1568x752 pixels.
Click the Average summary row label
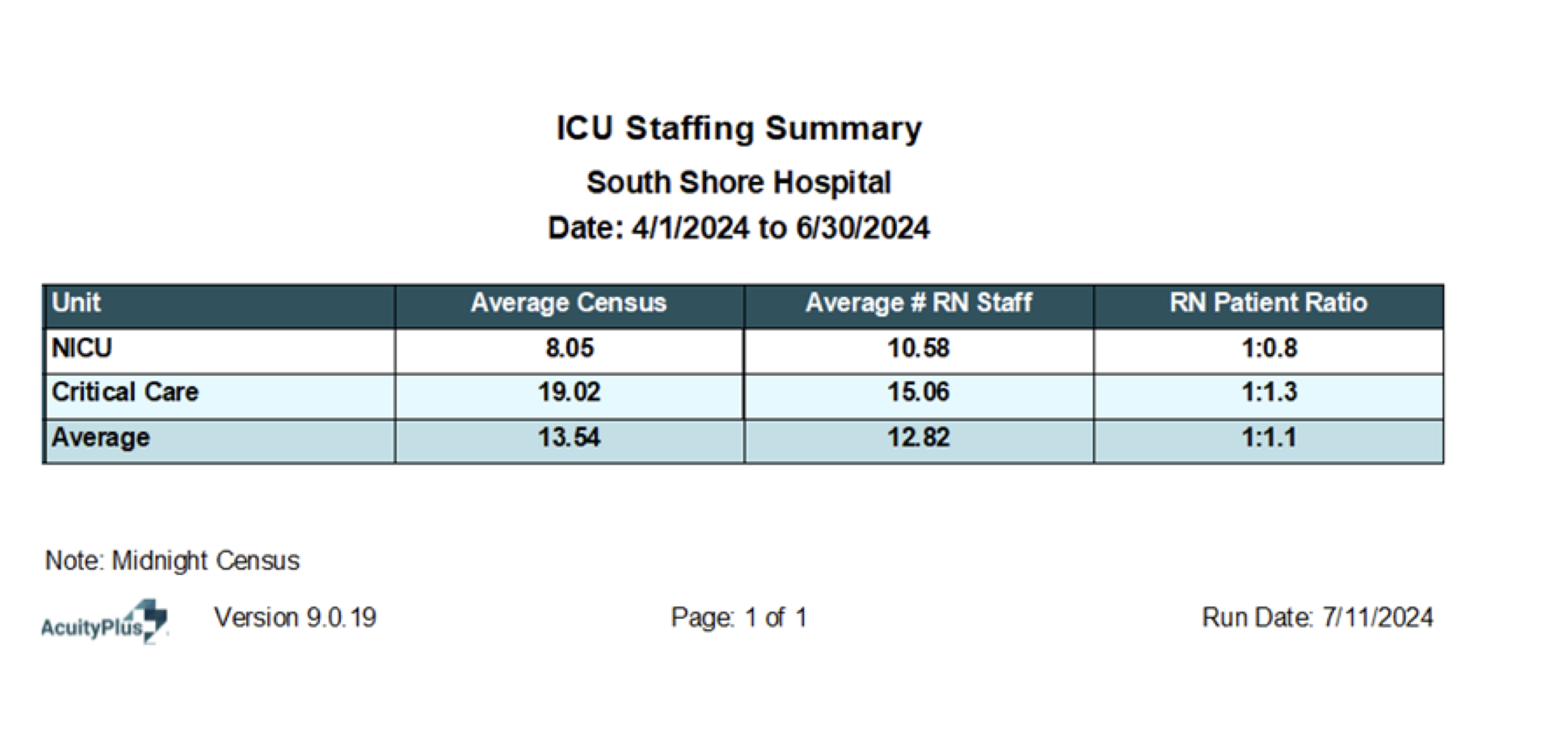point(101,438)
